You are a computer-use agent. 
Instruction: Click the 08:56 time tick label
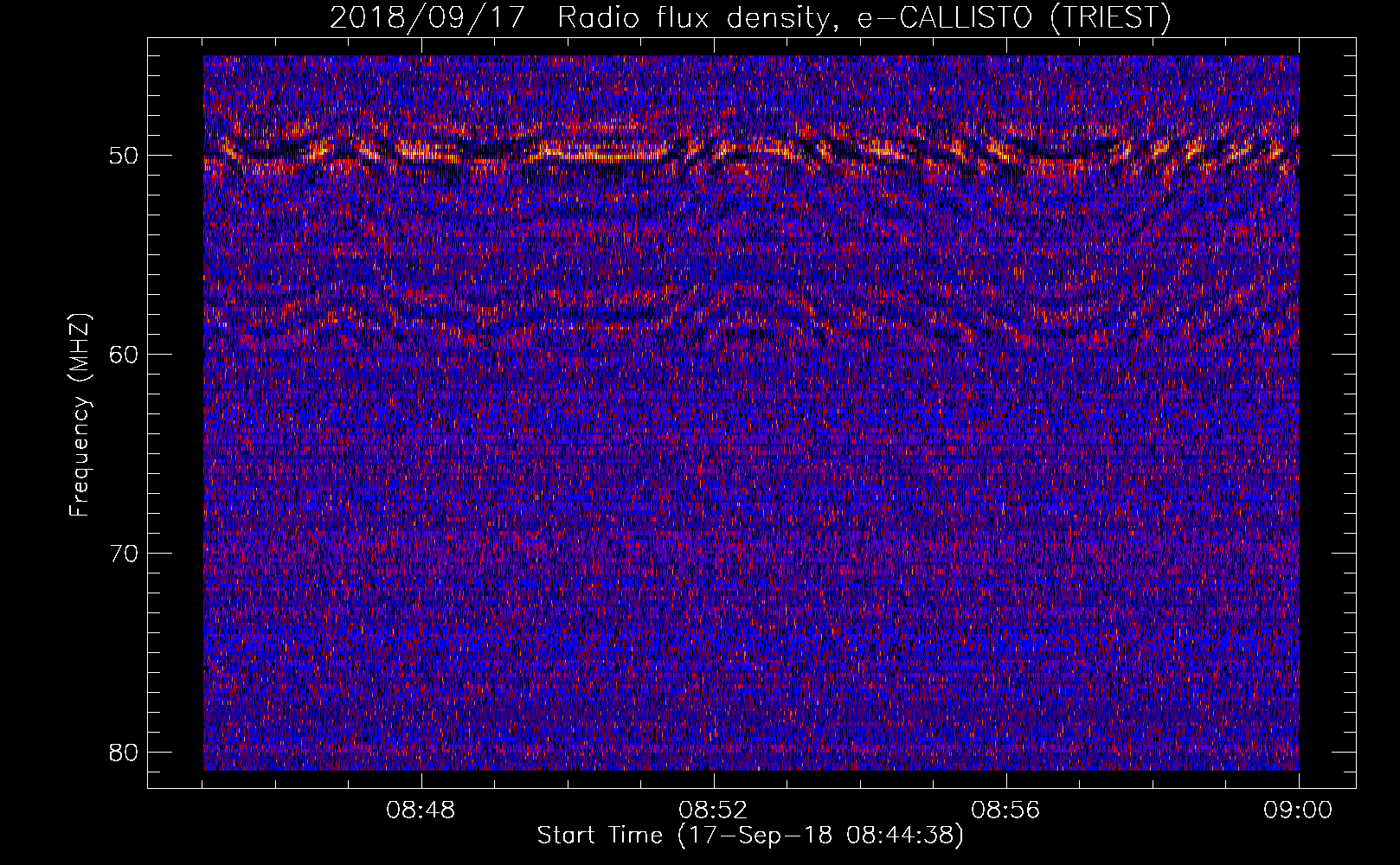point(1006,811)
